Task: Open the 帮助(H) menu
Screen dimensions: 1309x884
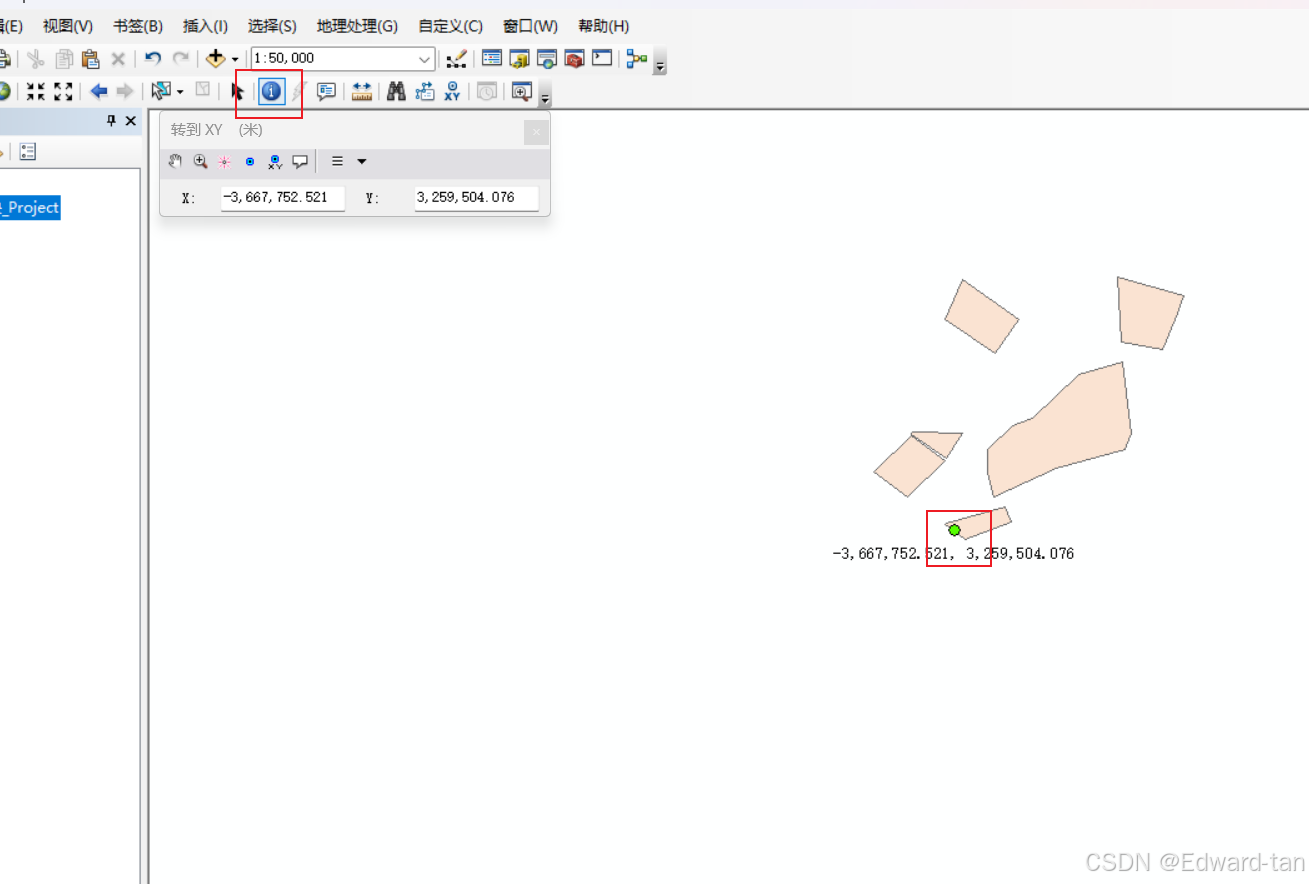Action: 604,26
